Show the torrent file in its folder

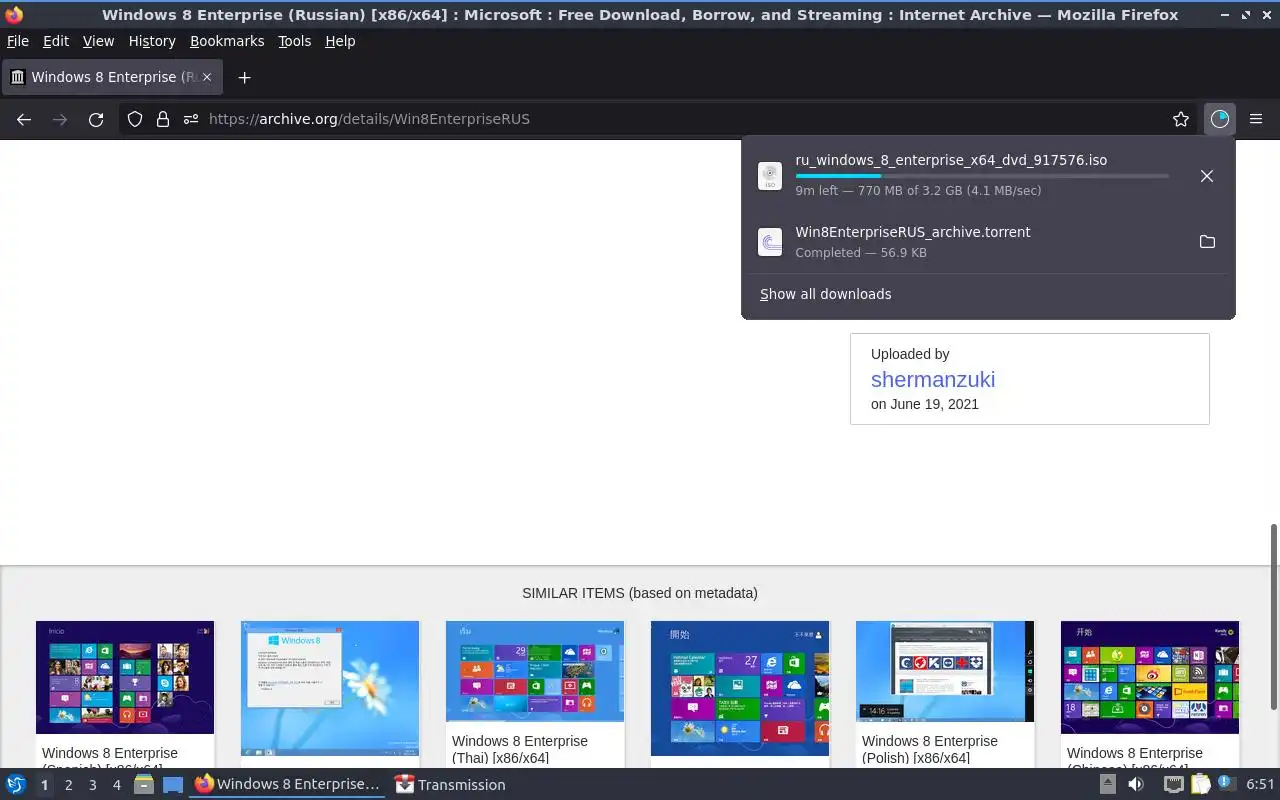1207,242
